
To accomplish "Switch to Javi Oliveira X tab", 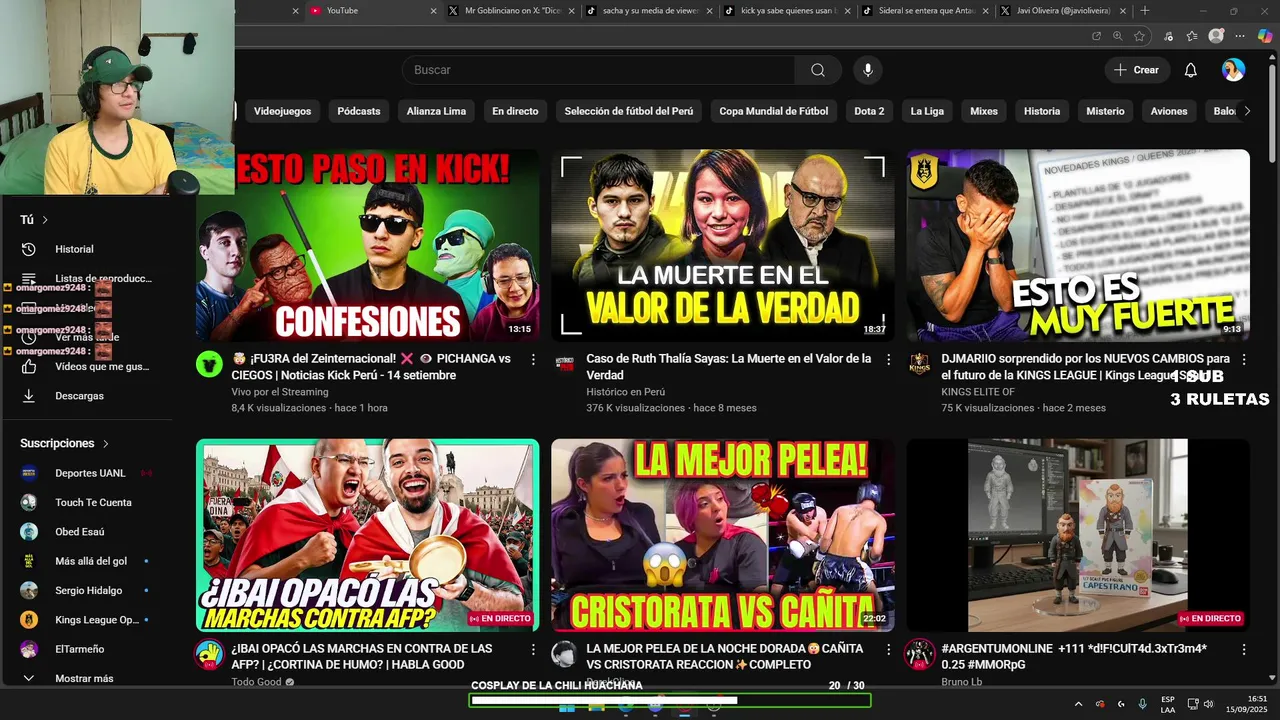I will [1062, 11].
